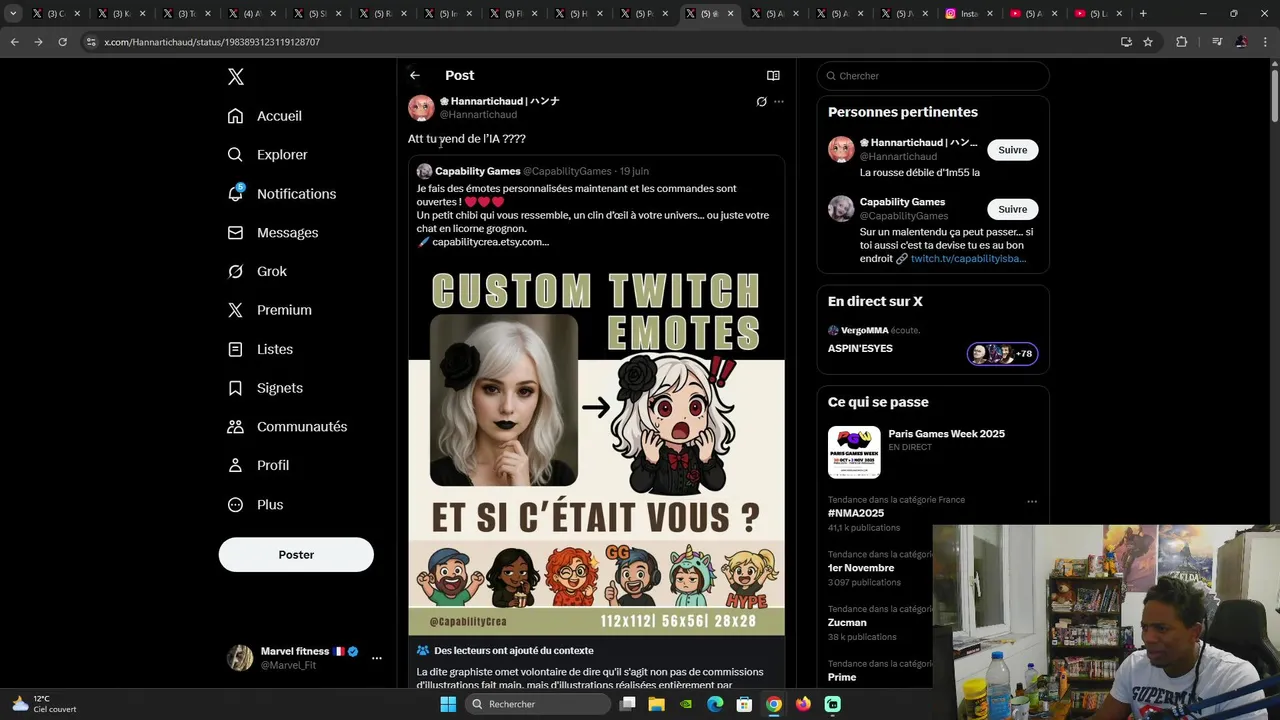
Task: Follow Capability Games with Suivre button
Action: (x=1012, y=209)
